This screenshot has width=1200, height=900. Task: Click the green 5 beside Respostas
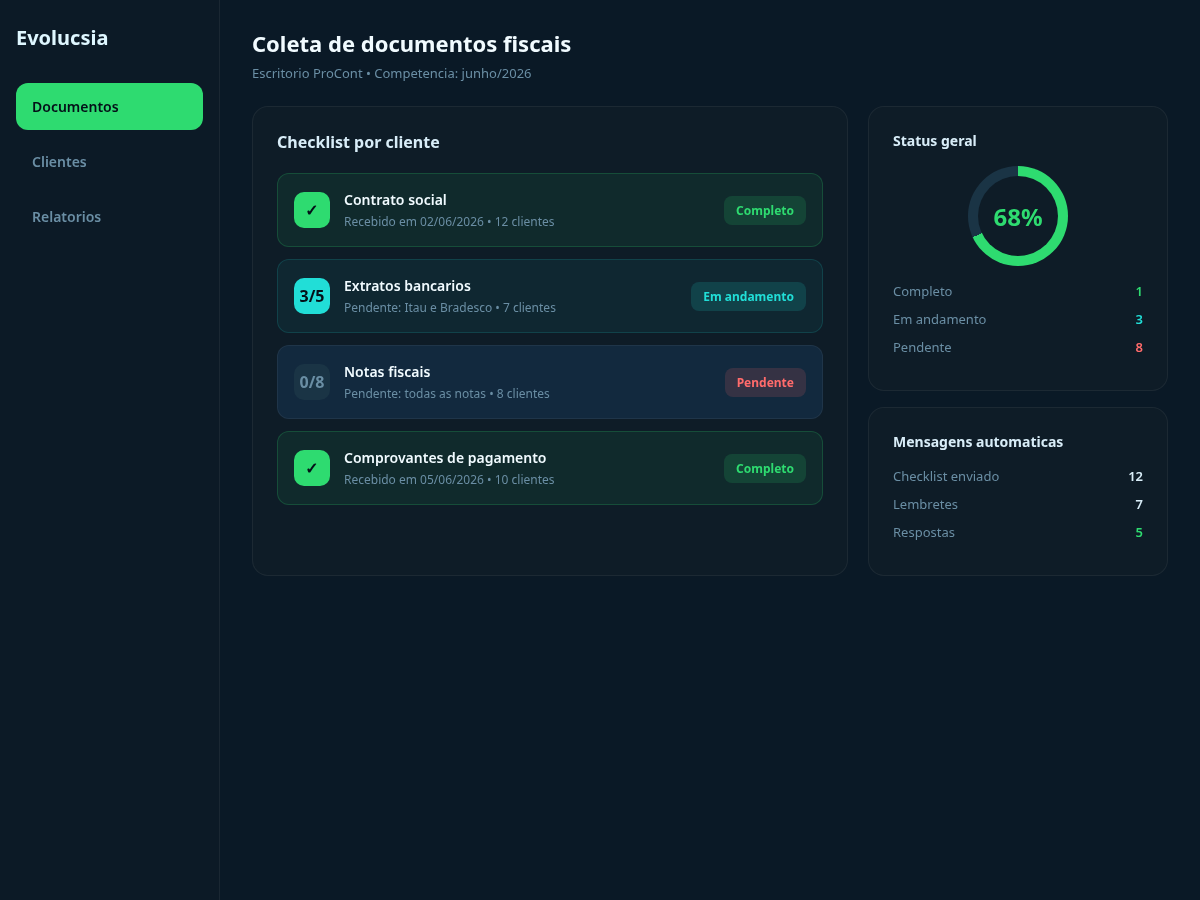pos(1139,533)
